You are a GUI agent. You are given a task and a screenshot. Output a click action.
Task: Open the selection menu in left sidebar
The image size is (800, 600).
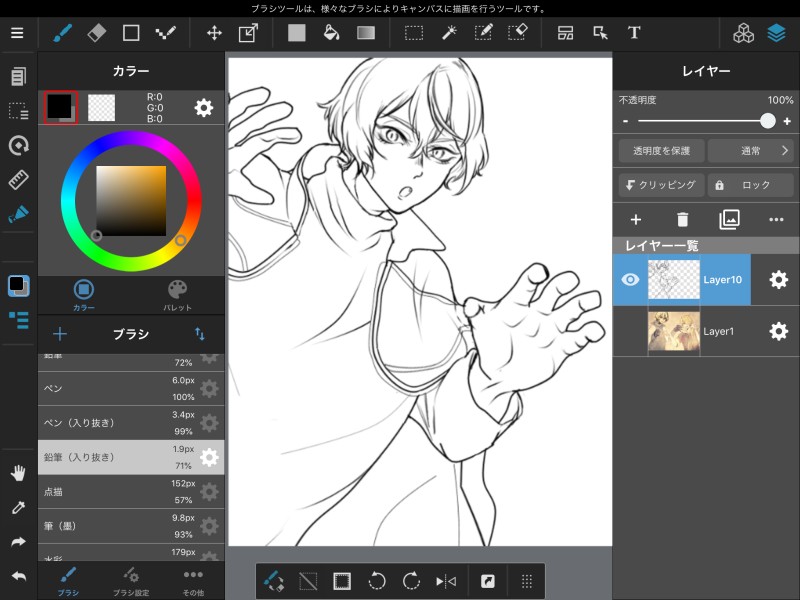(x=18, y=111)
